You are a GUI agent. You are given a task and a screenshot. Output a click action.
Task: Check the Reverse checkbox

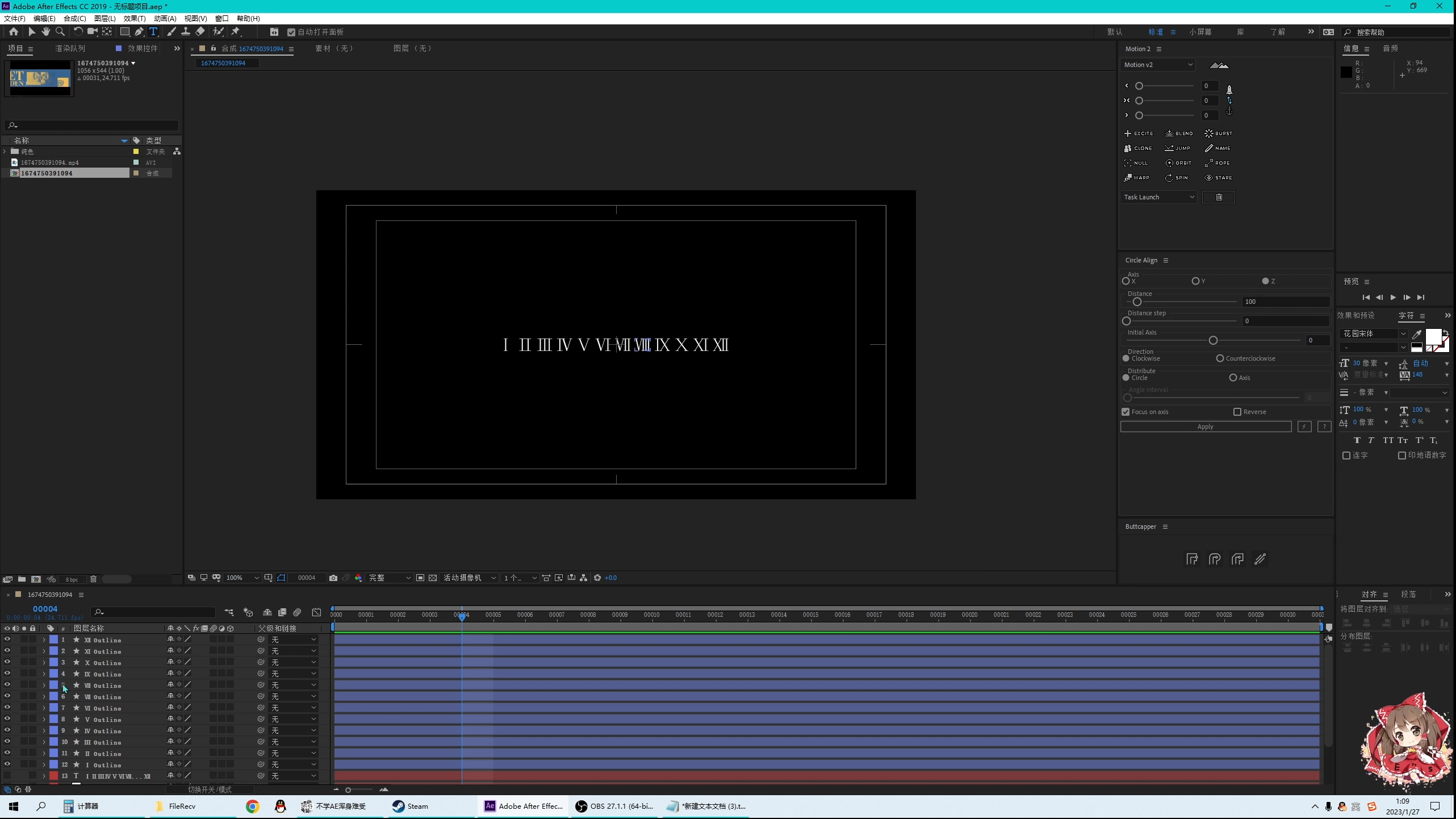pyautogui.click(x=1237, y=412)
